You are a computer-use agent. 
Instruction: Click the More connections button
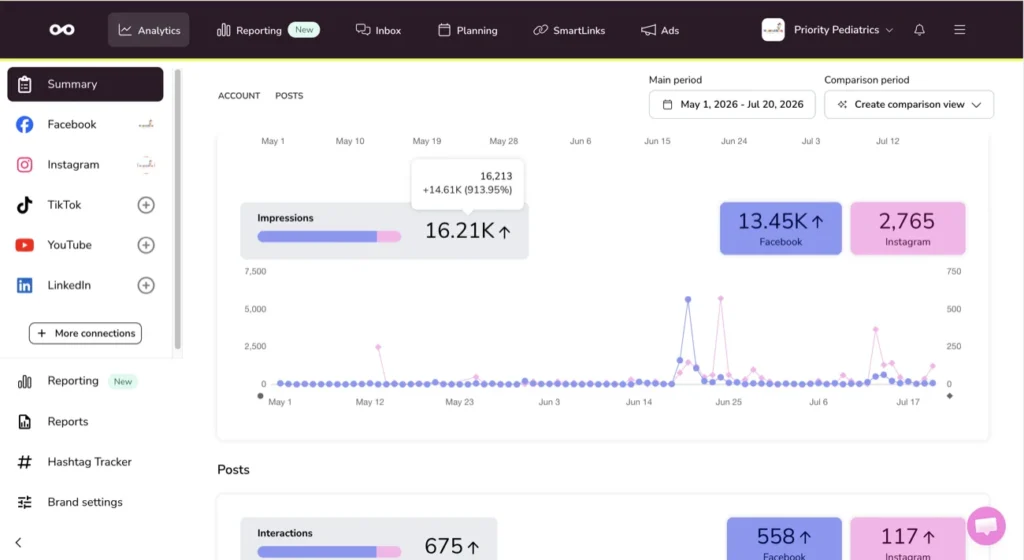(86, 334)
